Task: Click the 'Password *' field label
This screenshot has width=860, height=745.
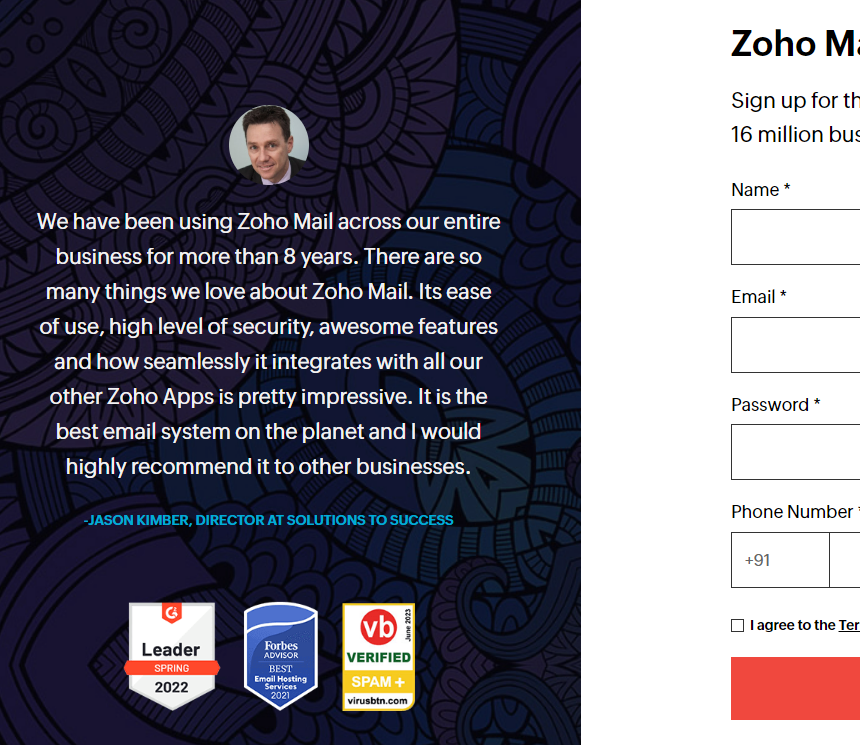Action: [776, 405]
